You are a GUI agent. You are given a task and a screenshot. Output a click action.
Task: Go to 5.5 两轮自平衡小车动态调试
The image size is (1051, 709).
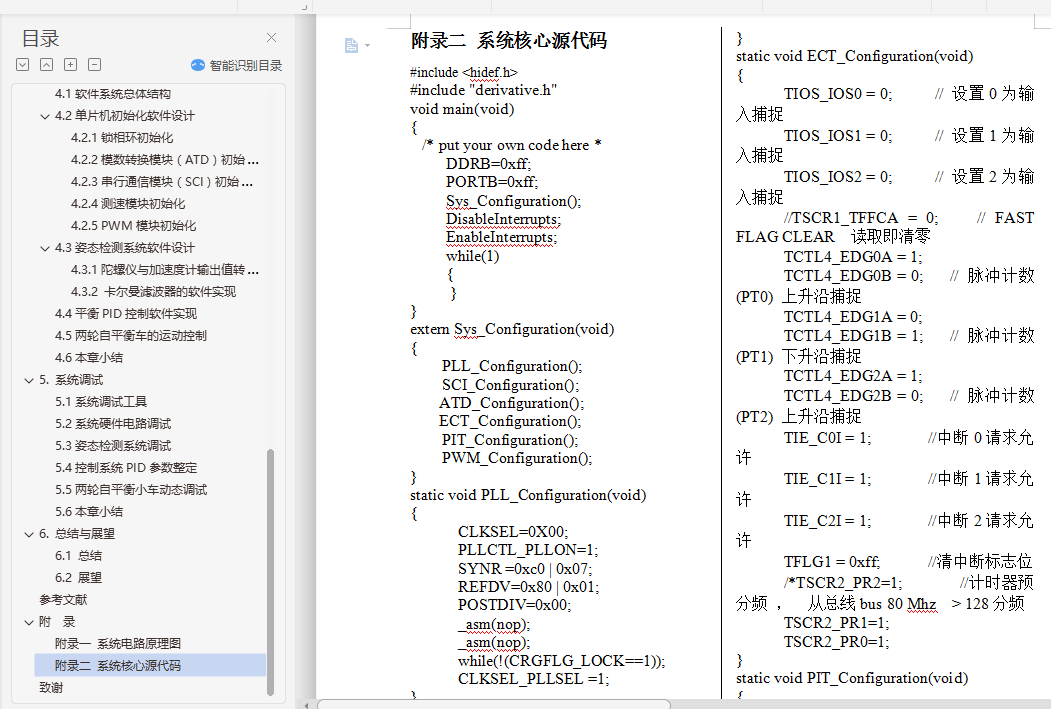(131, 490)
